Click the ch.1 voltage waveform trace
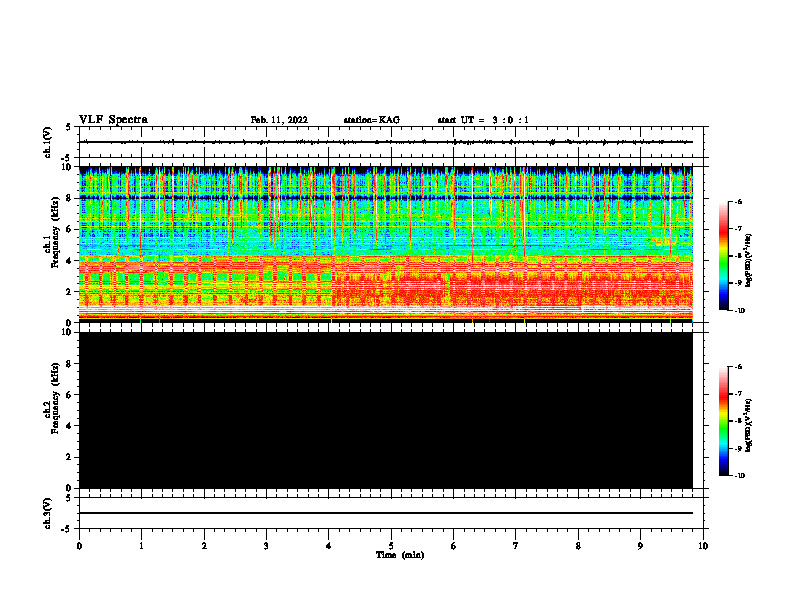Screen dimensions: 792x612 (385, 142)
